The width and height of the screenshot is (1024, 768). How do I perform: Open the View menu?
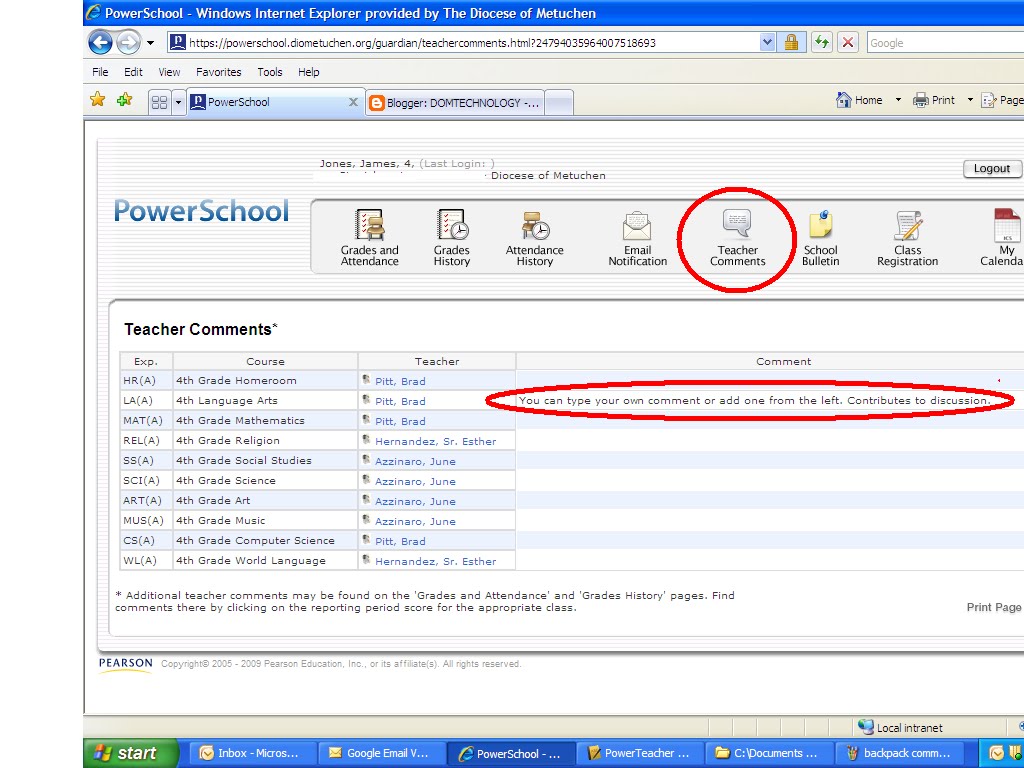169,72
